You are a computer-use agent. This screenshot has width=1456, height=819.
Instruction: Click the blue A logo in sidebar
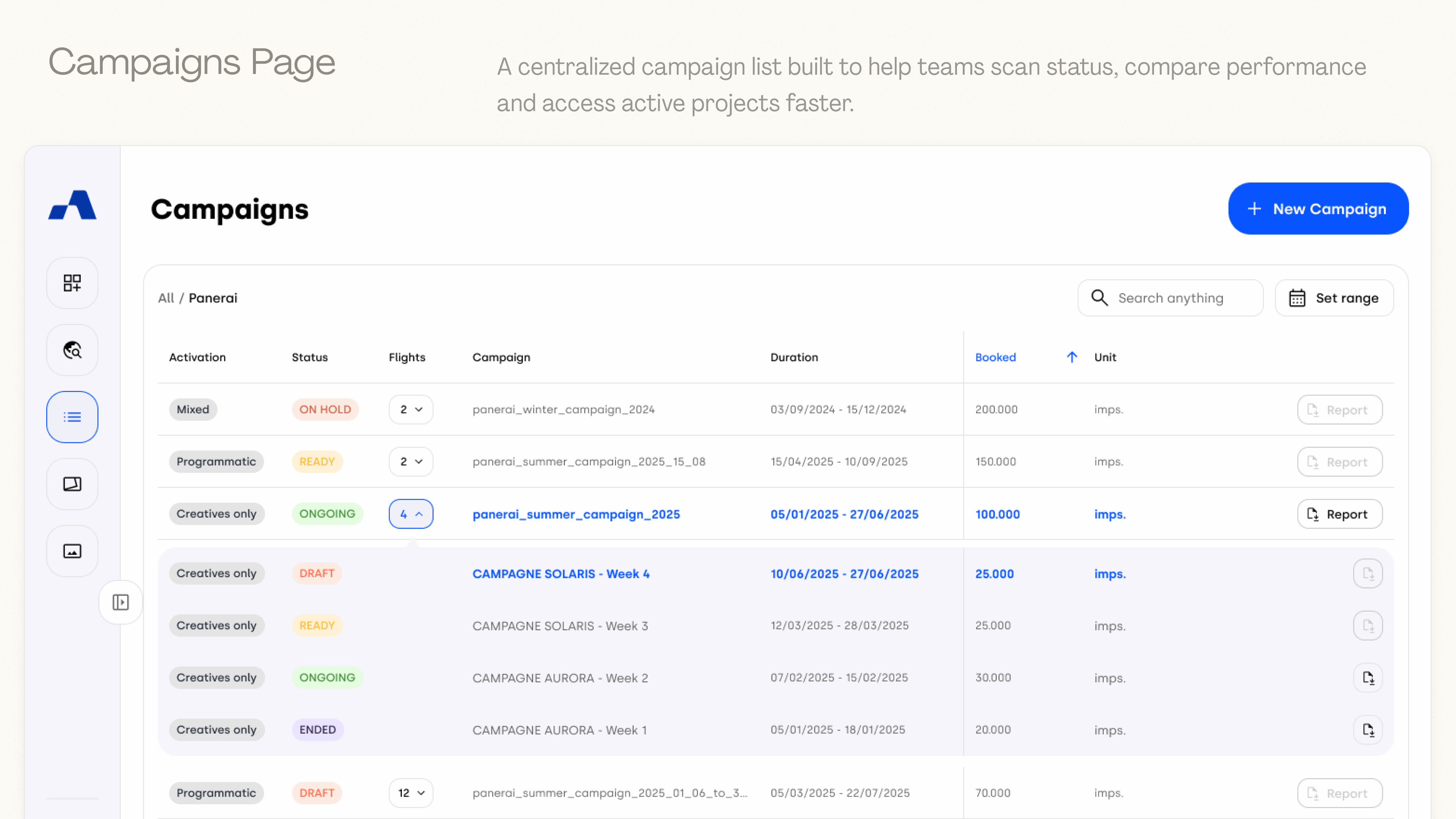(x=72, y=205)
